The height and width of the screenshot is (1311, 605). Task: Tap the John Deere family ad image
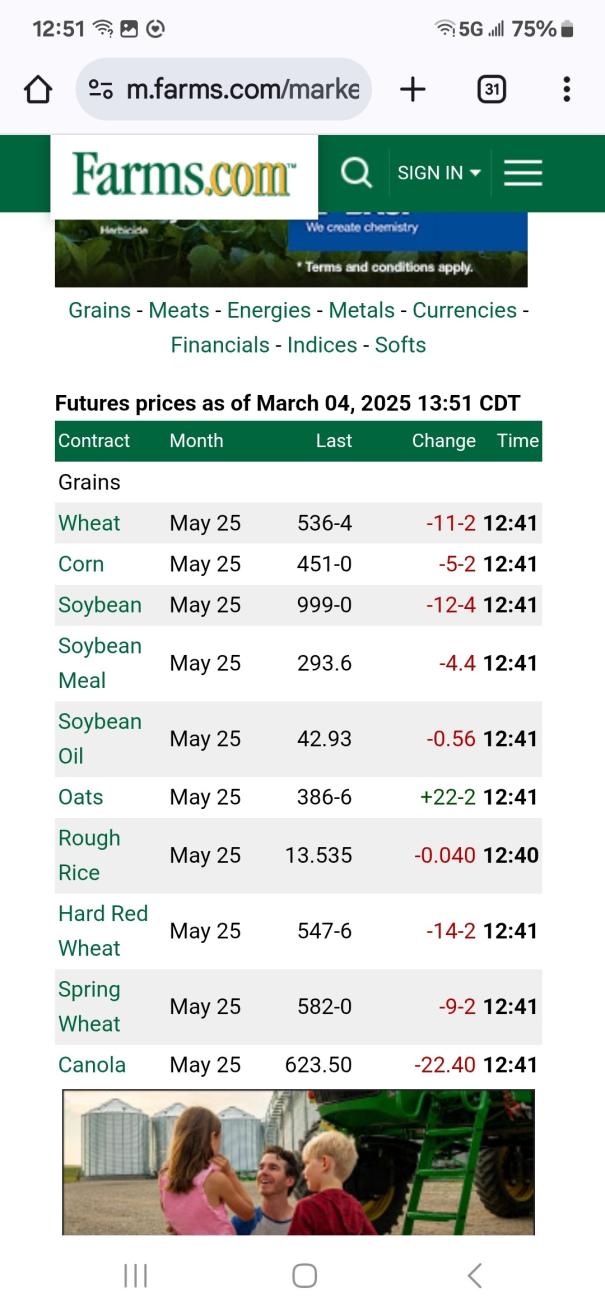click(298, 1162)
